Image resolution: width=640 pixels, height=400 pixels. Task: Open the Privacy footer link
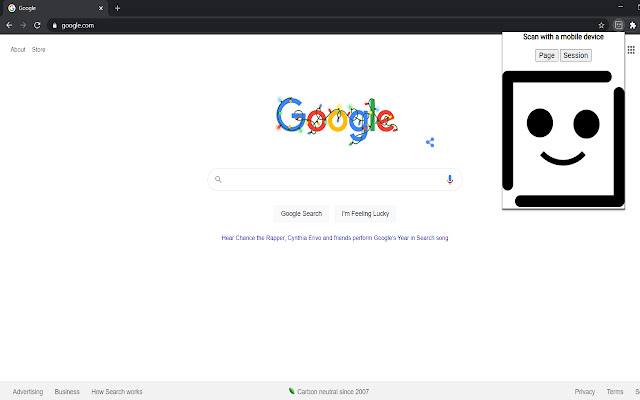click(x=584, y=391)
